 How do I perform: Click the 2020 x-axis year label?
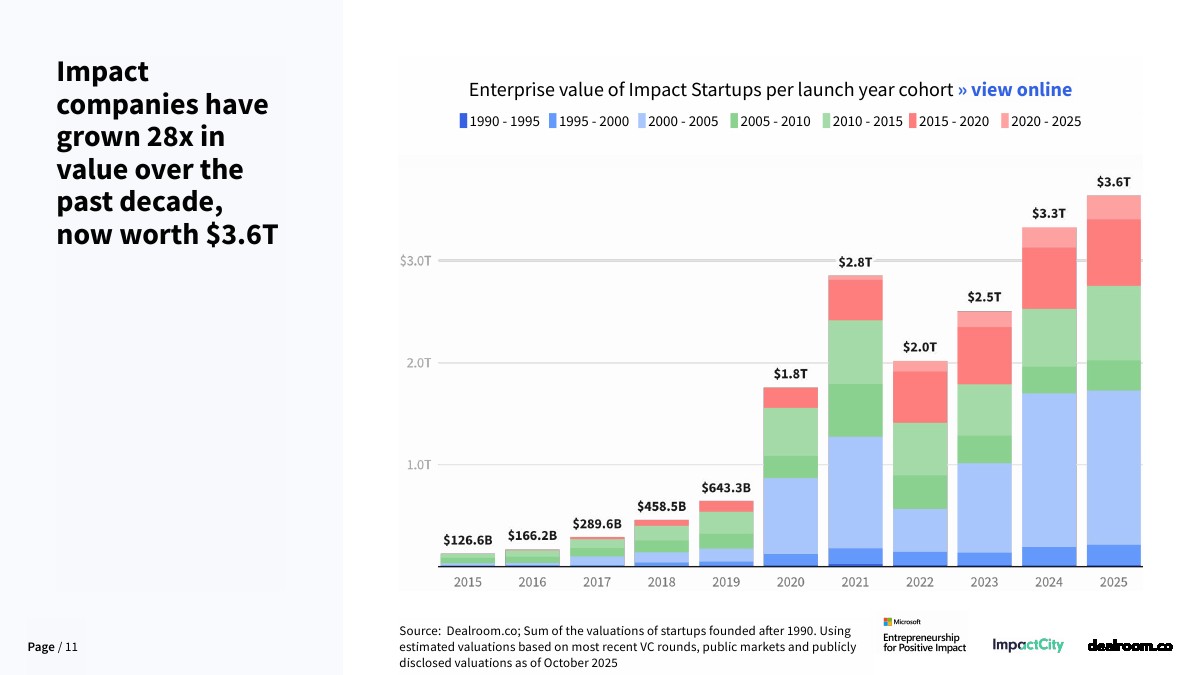pyautogui.click(x=790, y=582)
